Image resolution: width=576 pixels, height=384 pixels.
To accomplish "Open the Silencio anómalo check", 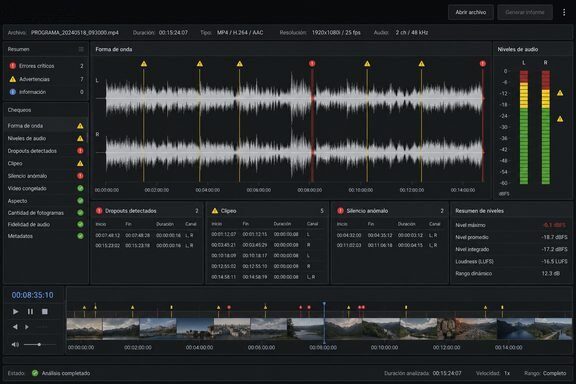I will [x=46, y=176].
